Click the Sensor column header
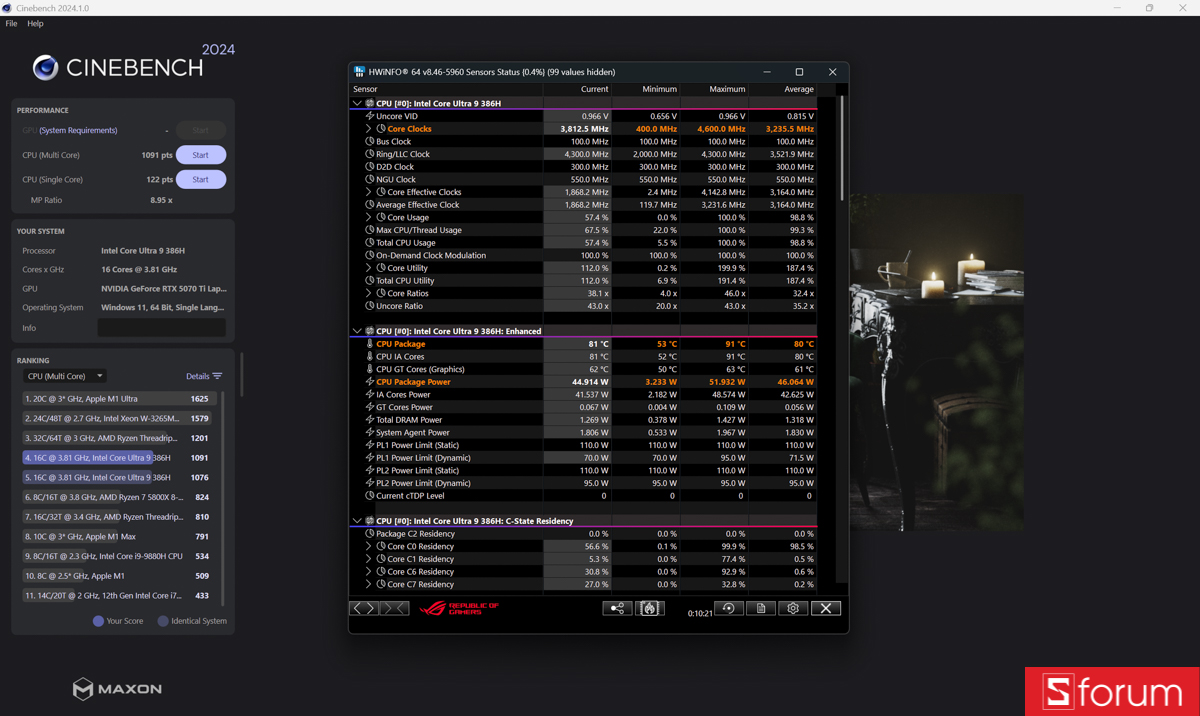 coord(446,89)
